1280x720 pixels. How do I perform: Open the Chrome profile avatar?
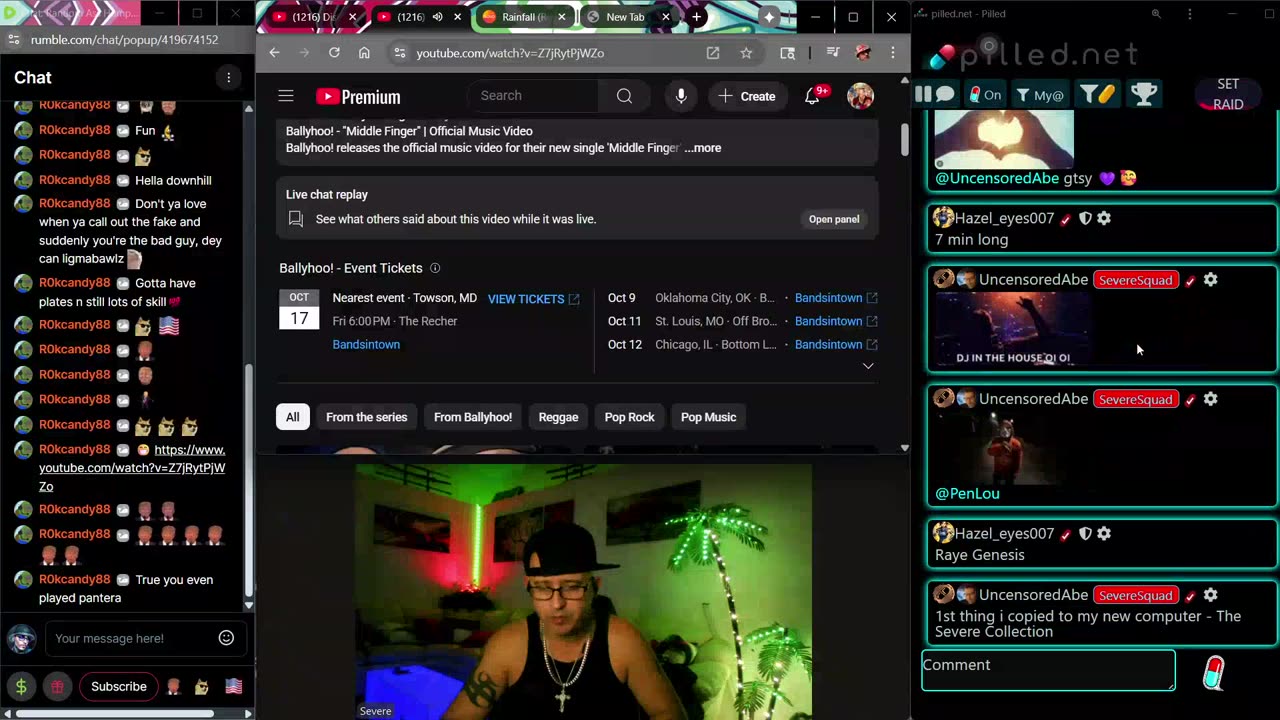[863, 53]
